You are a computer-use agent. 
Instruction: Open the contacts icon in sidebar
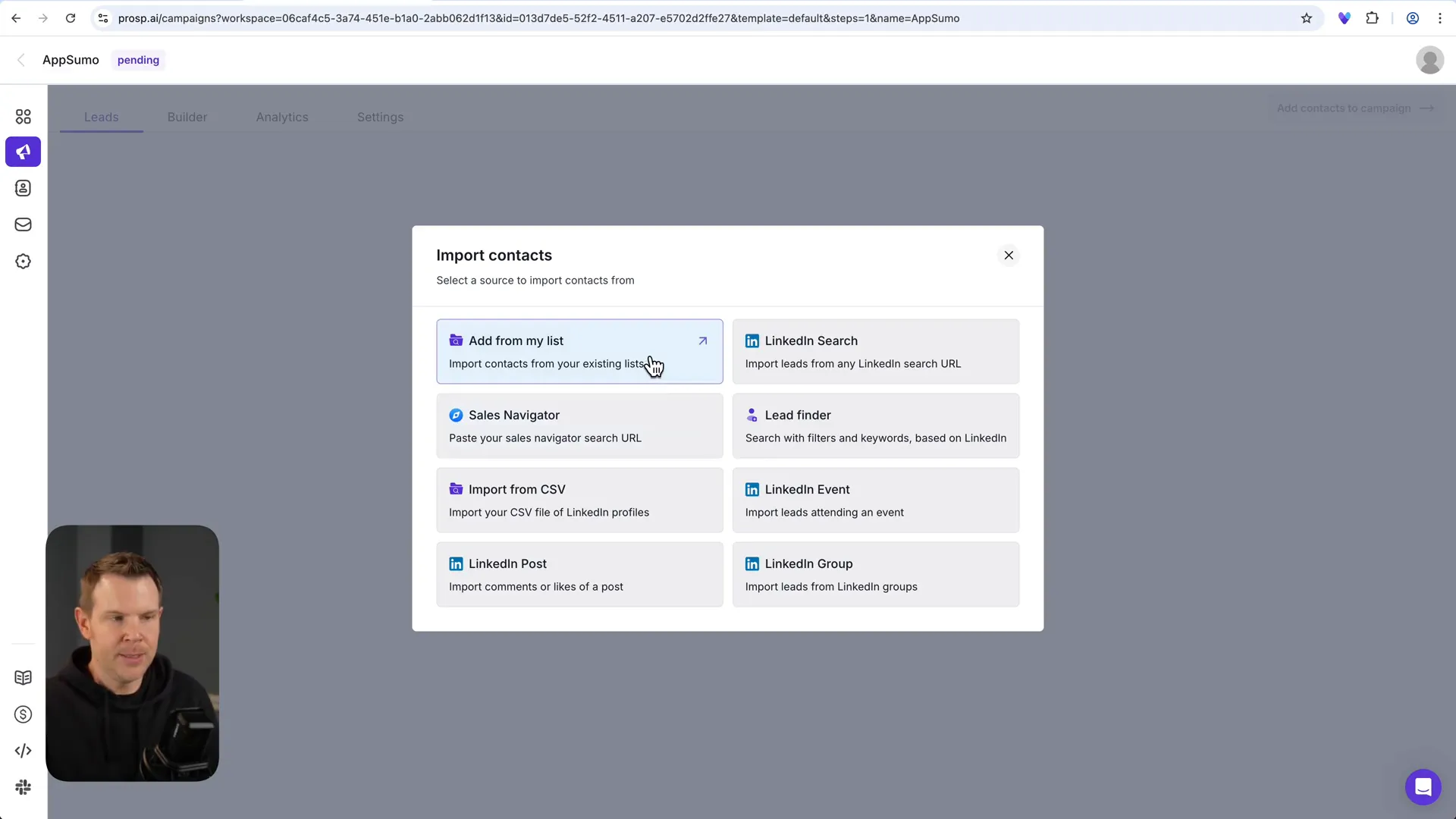(x=23, y=188)
